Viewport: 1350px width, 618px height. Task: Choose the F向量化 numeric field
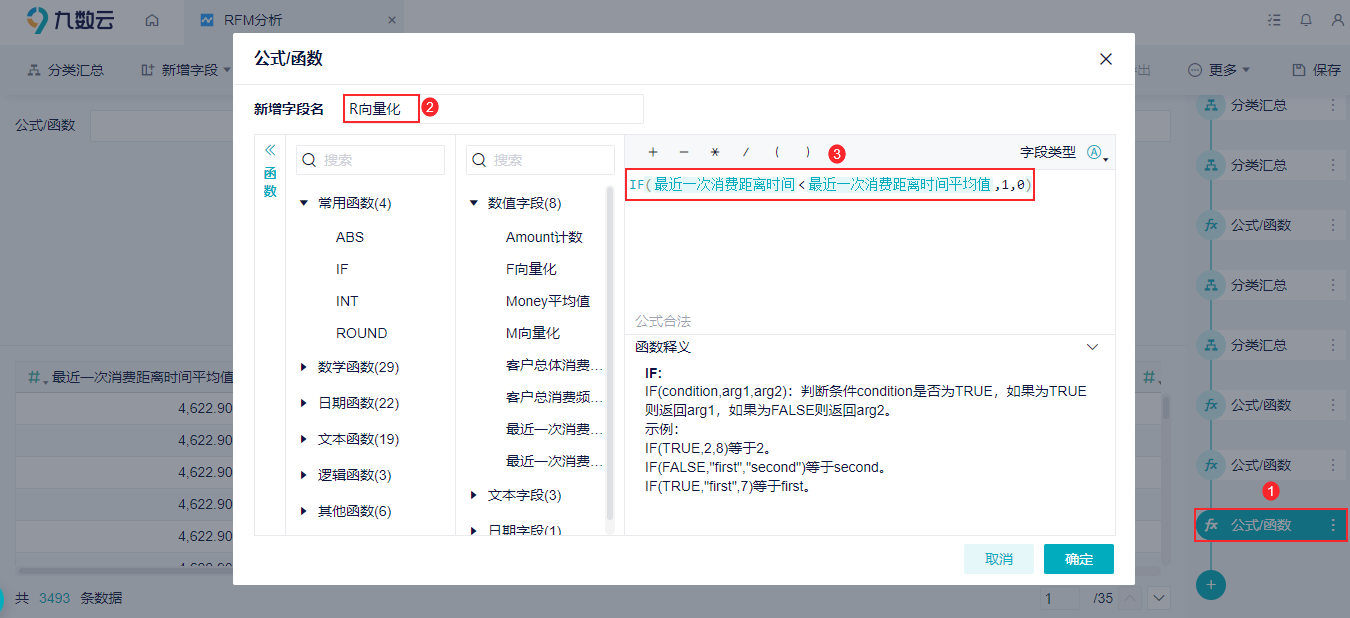[531, 269]
